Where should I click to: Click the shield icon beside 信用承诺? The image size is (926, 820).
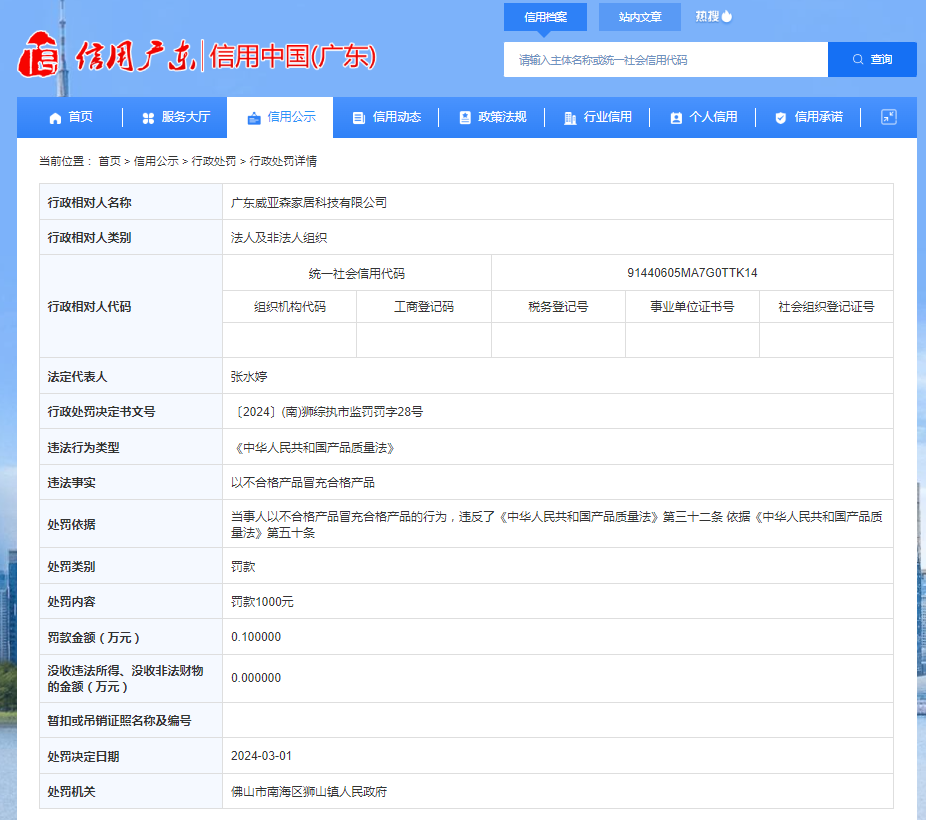pyautogui.click(x=781, y=118)
